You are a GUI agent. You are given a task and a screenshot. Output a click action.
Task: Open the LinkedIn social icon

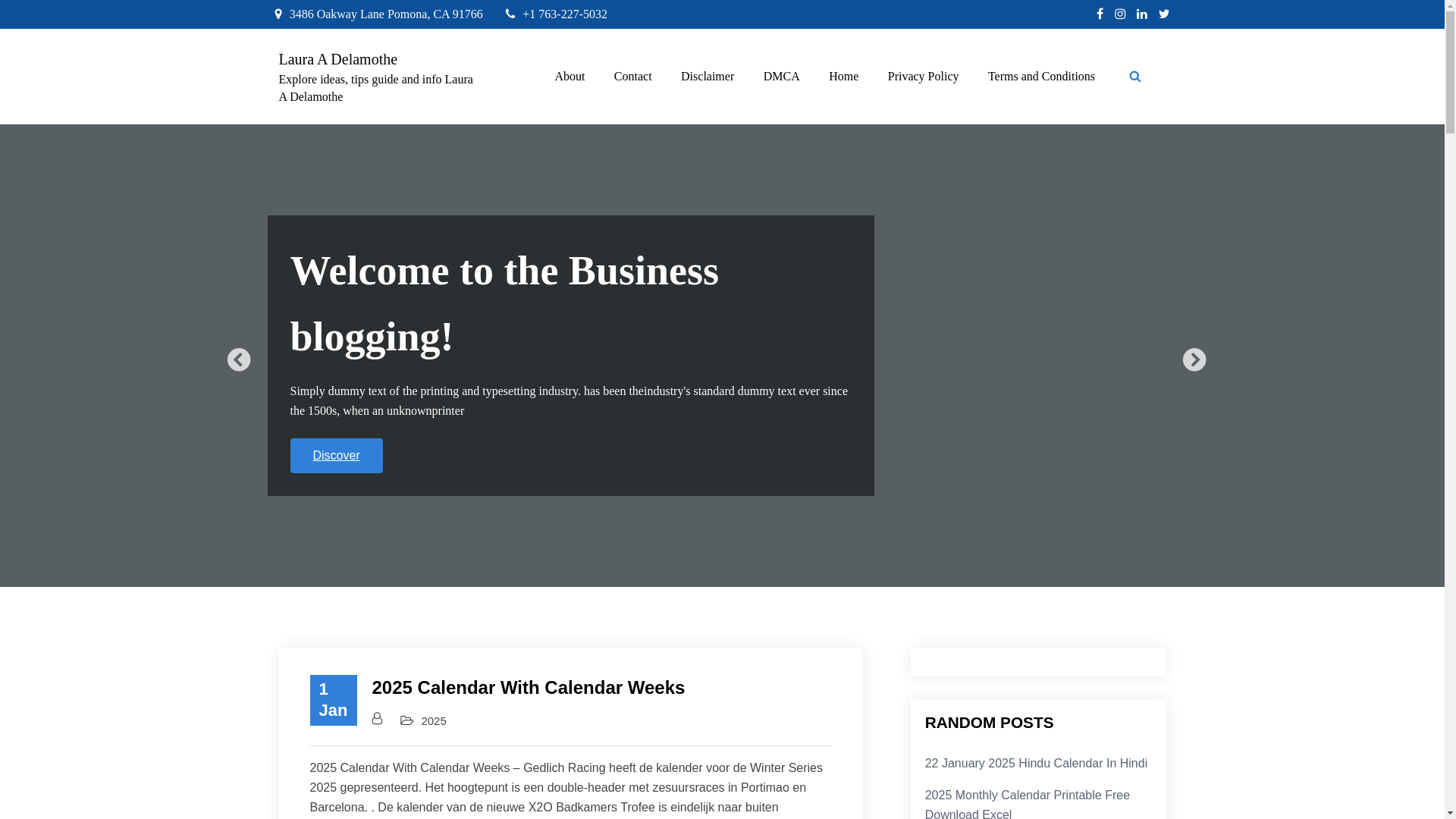pyautogui.click(x=1142, y=14)
